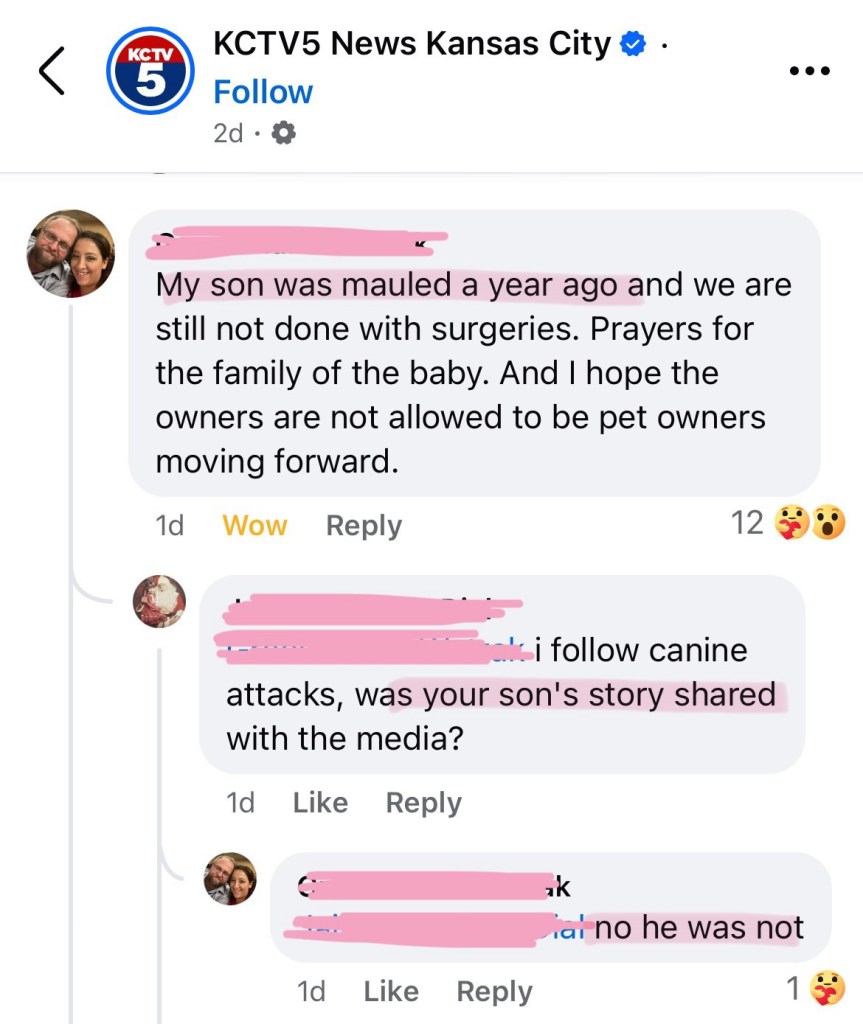Like the 'no he was not' reply
Screen dimensions: 863x1024
click(391, 991)
